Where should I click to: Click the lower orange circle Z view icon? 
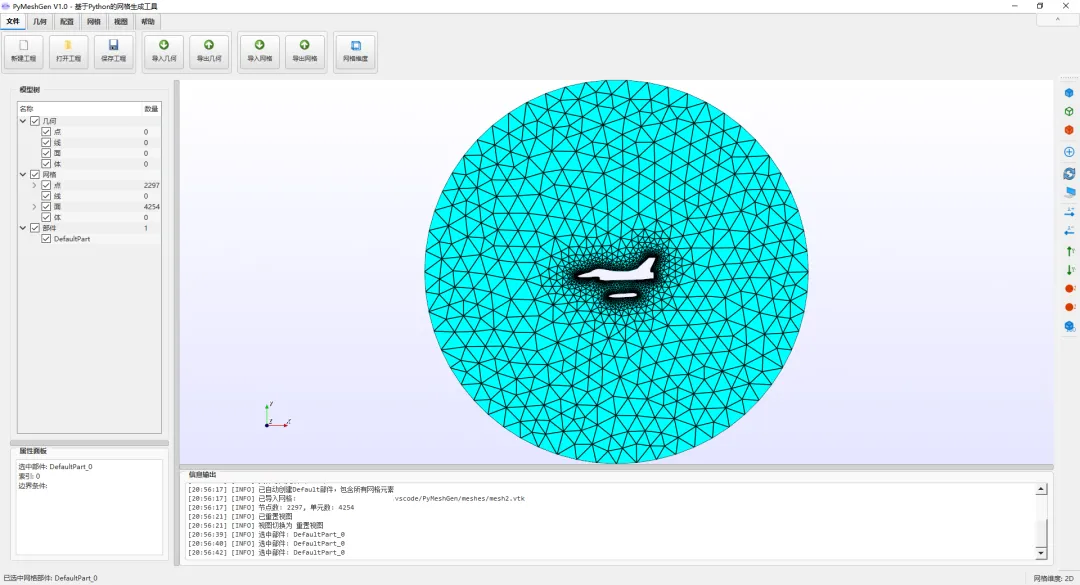pos(1069,307)
